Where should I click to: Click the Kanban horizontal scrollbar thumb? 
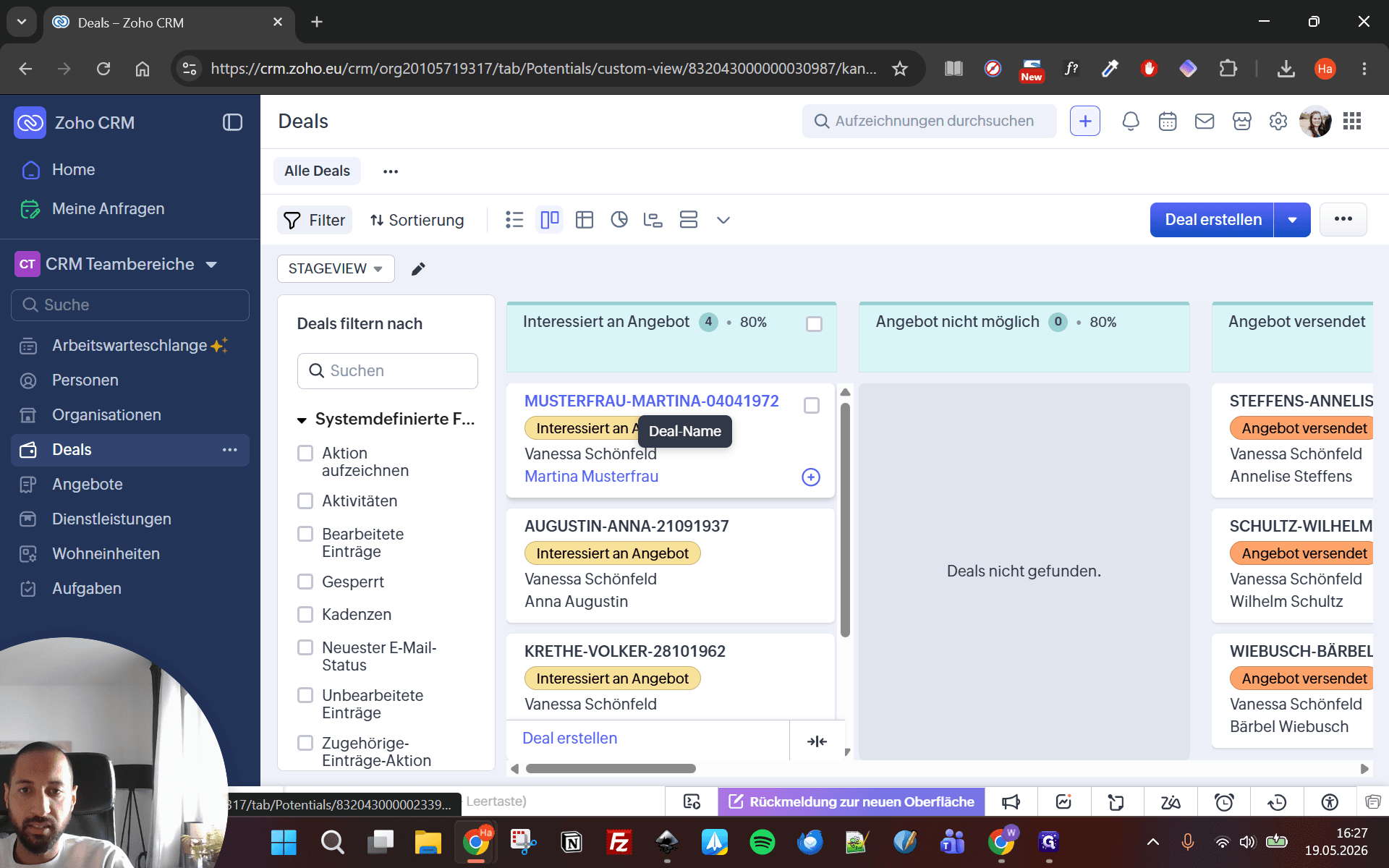[611, 769]
